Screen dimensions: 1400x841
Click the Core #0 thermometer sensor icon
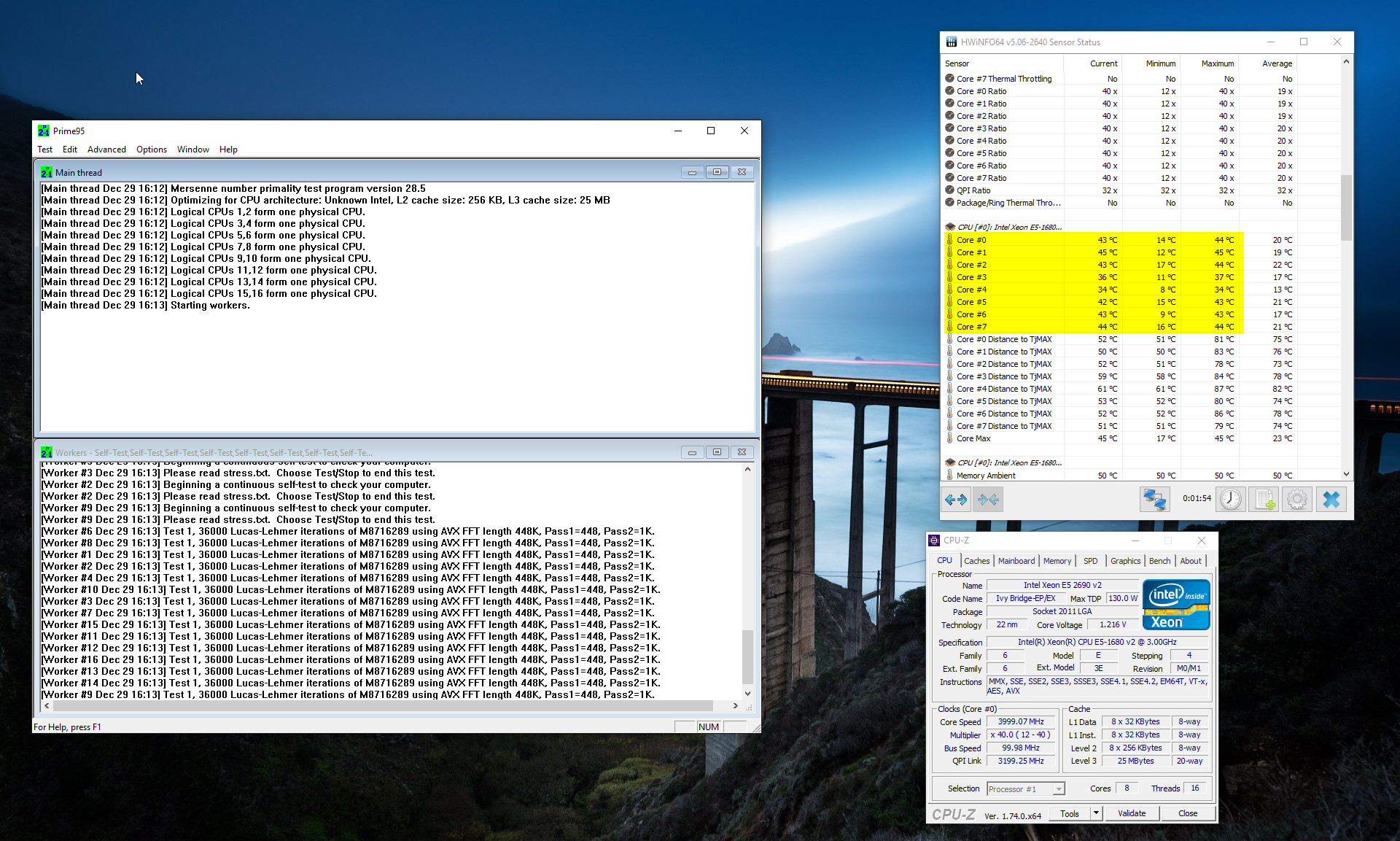949,240
